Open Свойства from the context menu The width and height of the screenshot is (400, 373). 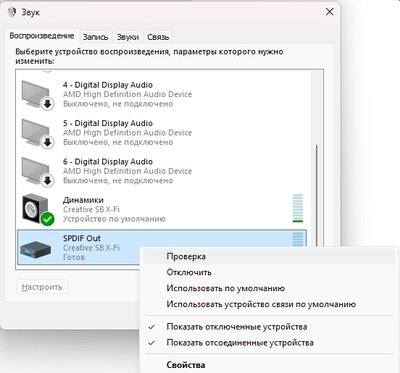click(269, 365)
